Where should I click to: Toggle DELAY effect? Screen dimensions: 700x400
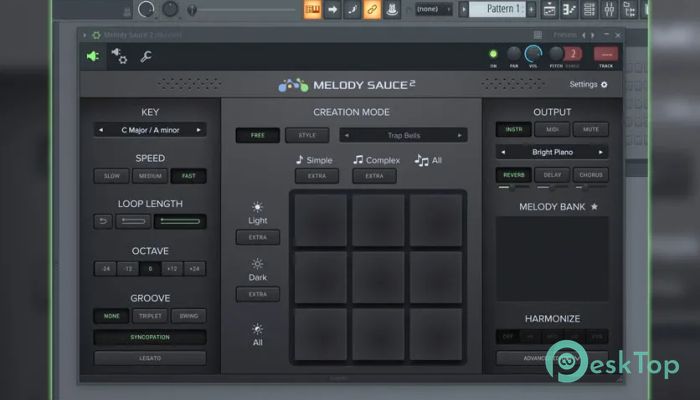point(552,175)
